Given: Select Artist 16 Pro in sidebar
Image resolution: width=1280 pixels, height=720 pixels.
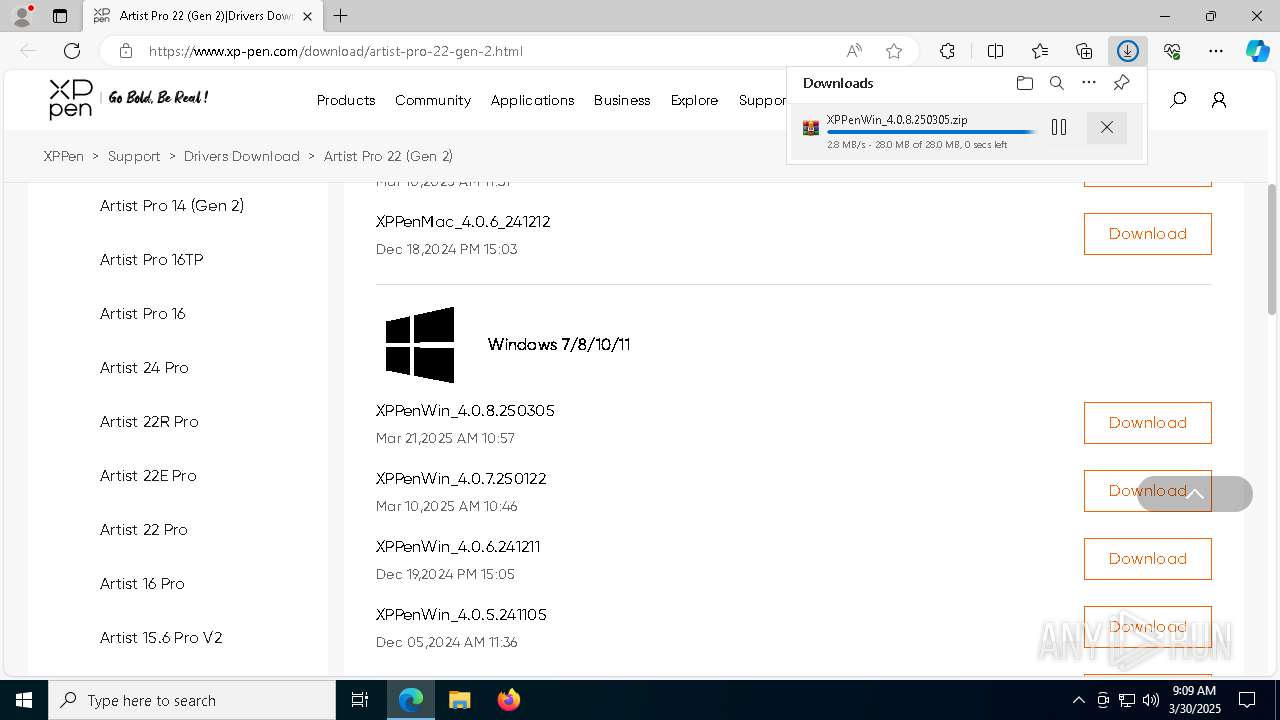Looking at the screenshot, I should 142,584.
